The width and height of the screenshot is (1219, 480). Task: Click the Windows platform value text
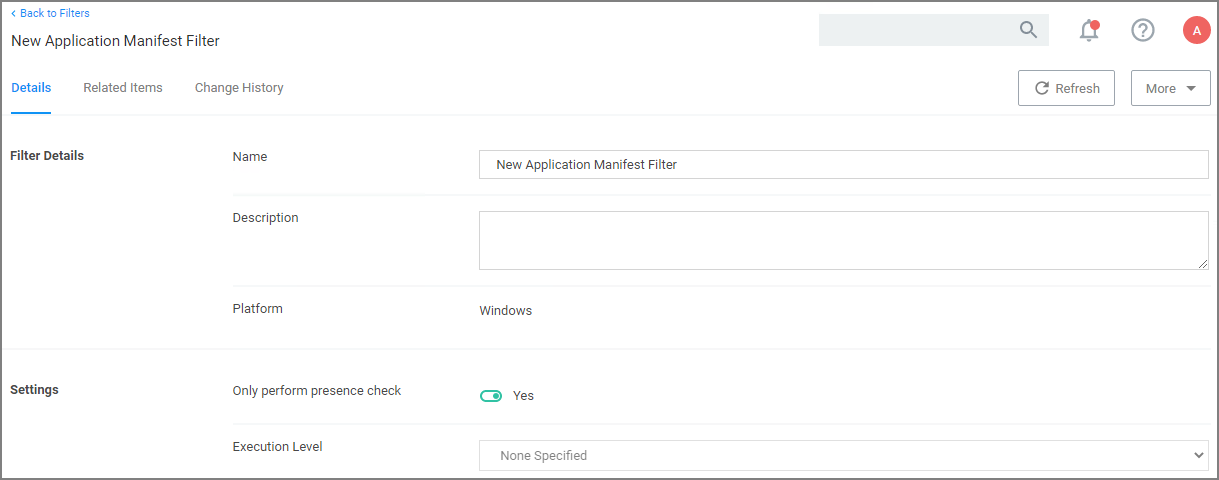506,311
